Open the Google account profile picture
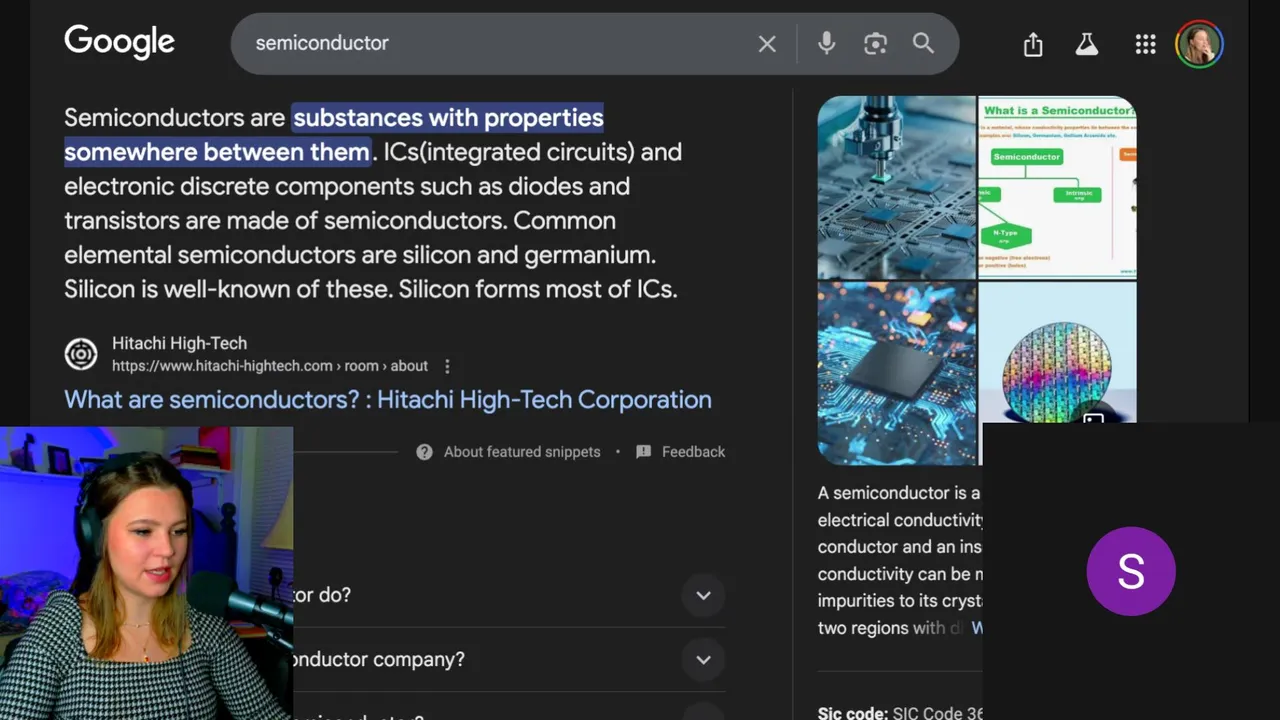Viewport: 1280px width, 720px height. click(x=1199, y=44)
